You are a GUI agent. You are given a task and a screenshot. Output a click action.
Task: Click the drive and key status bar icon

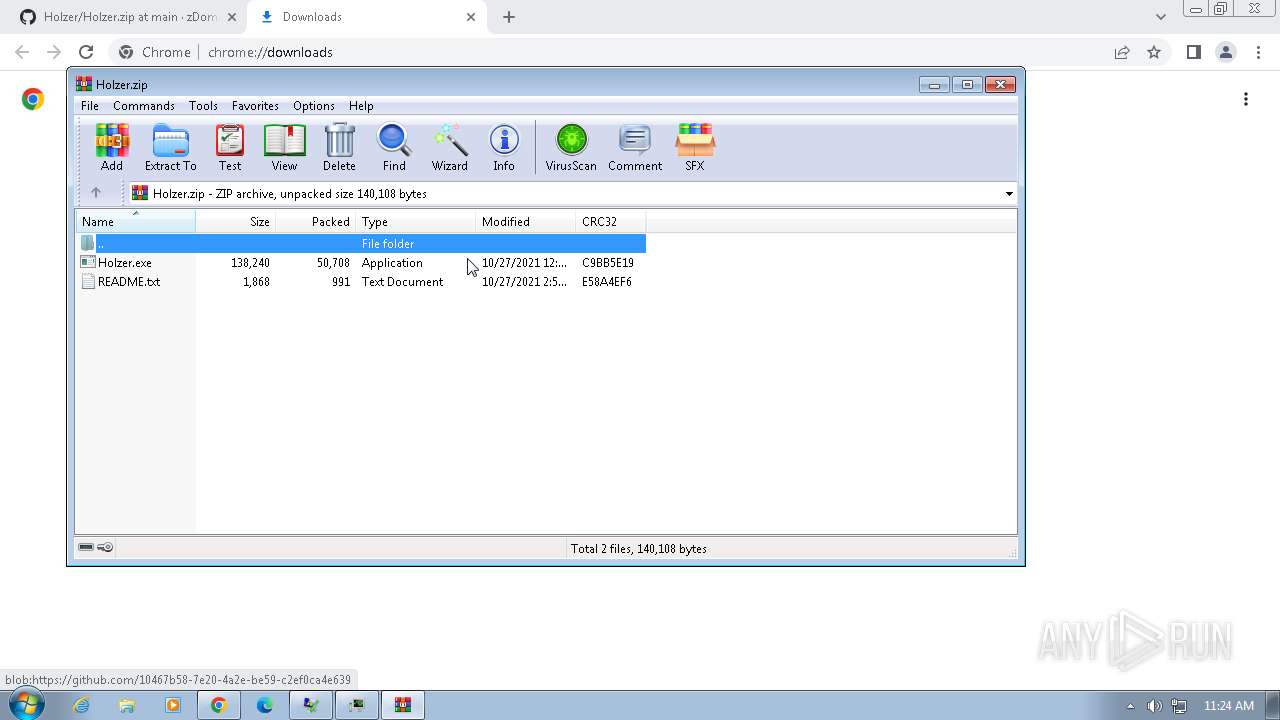(96, 548)
